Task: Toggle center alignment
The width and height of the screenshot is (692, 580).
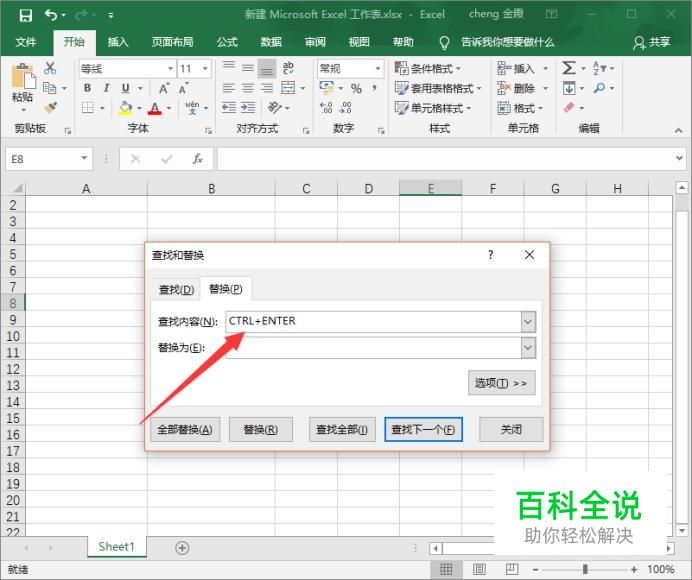Action: (248, 88)
